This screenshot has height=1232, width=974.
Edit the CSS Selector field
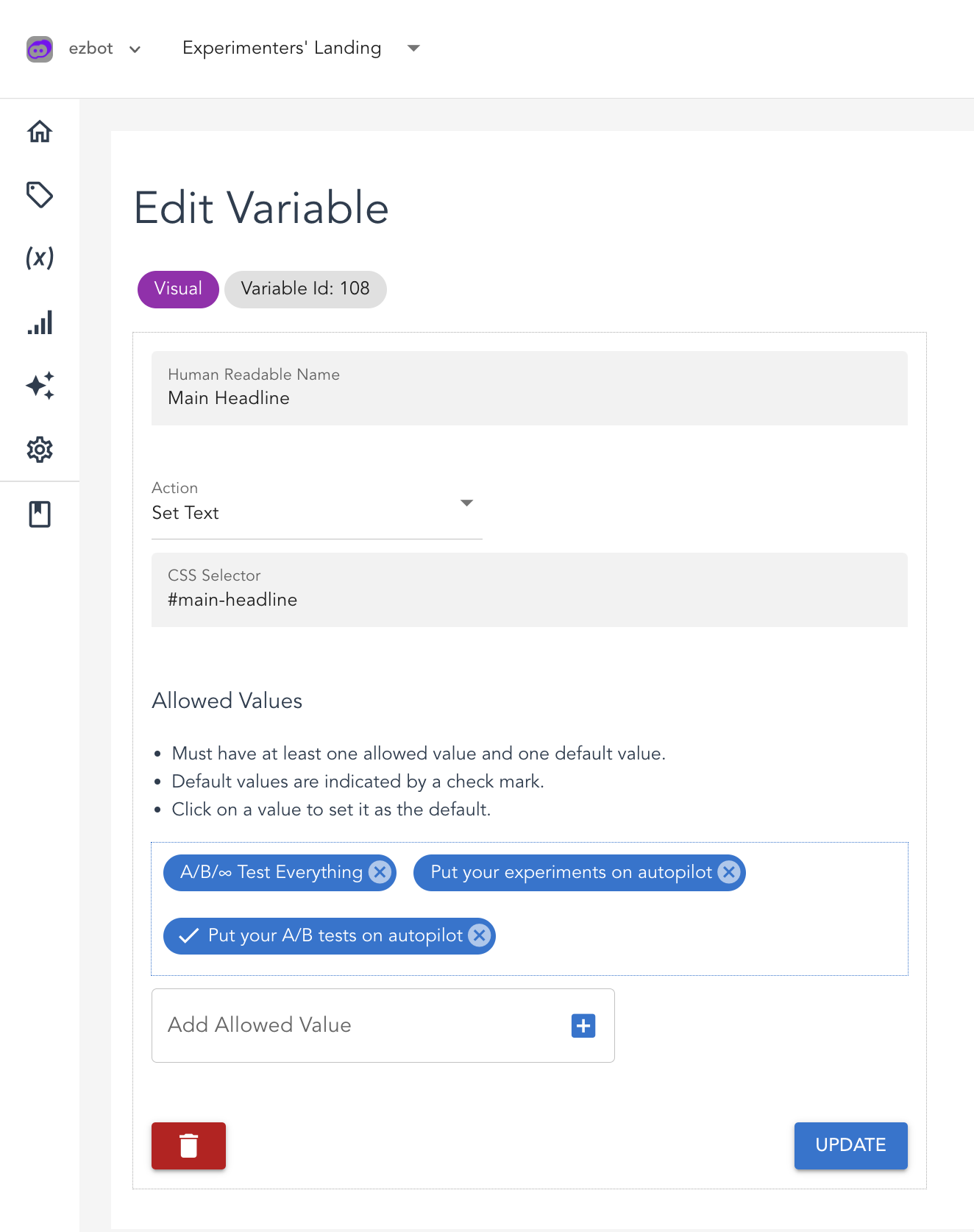(530, 590)
